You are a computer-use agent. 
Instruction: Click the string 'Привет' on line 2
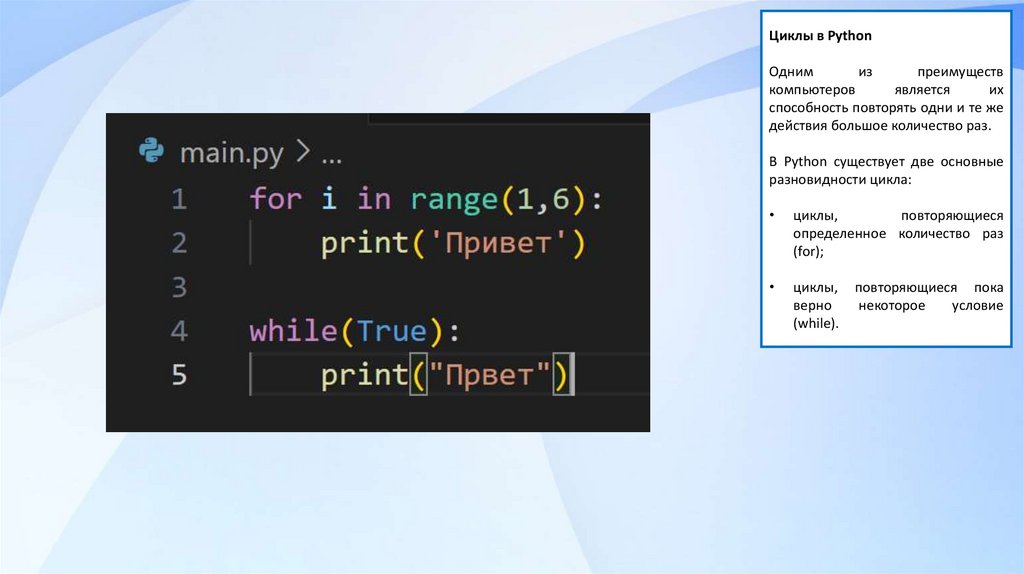498,243
